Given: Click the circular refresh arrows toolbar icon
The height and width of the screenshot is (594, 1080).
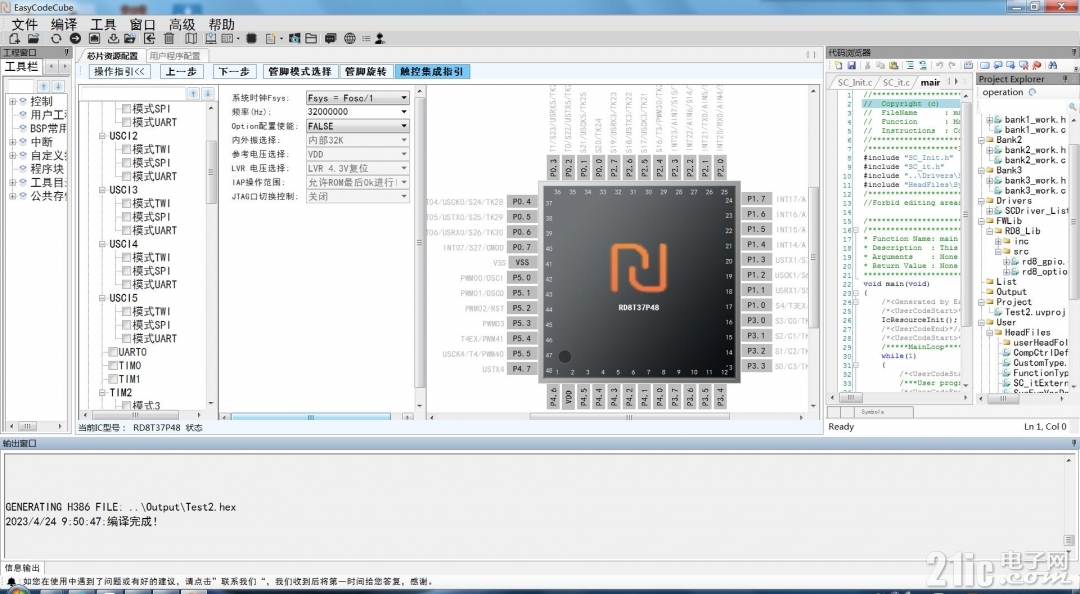Looking at the screenshot, I should tap(56, 39).
